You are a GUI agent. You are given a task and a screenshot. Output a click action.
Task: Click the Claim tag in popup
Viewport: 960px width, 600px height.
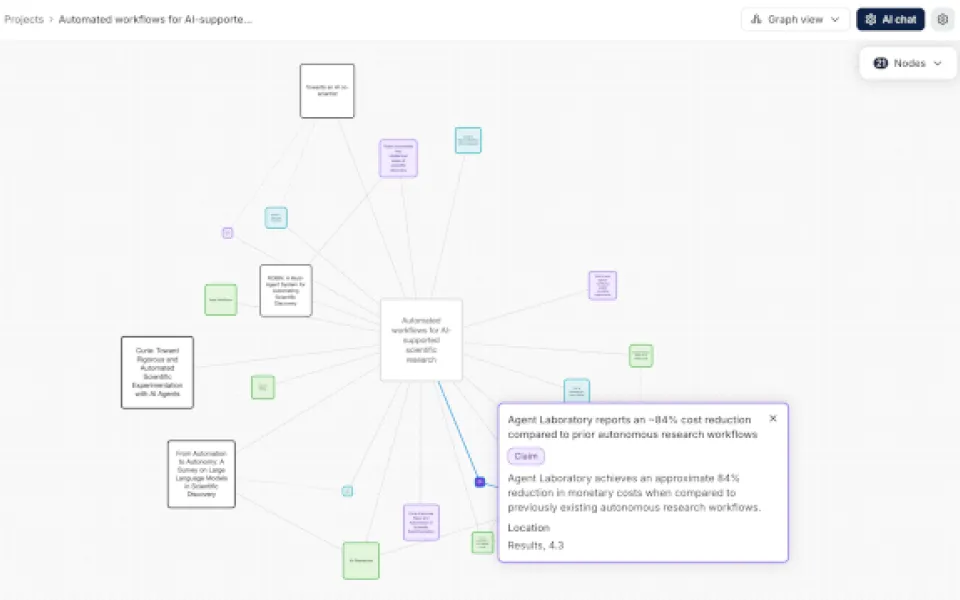coord(526,456)
